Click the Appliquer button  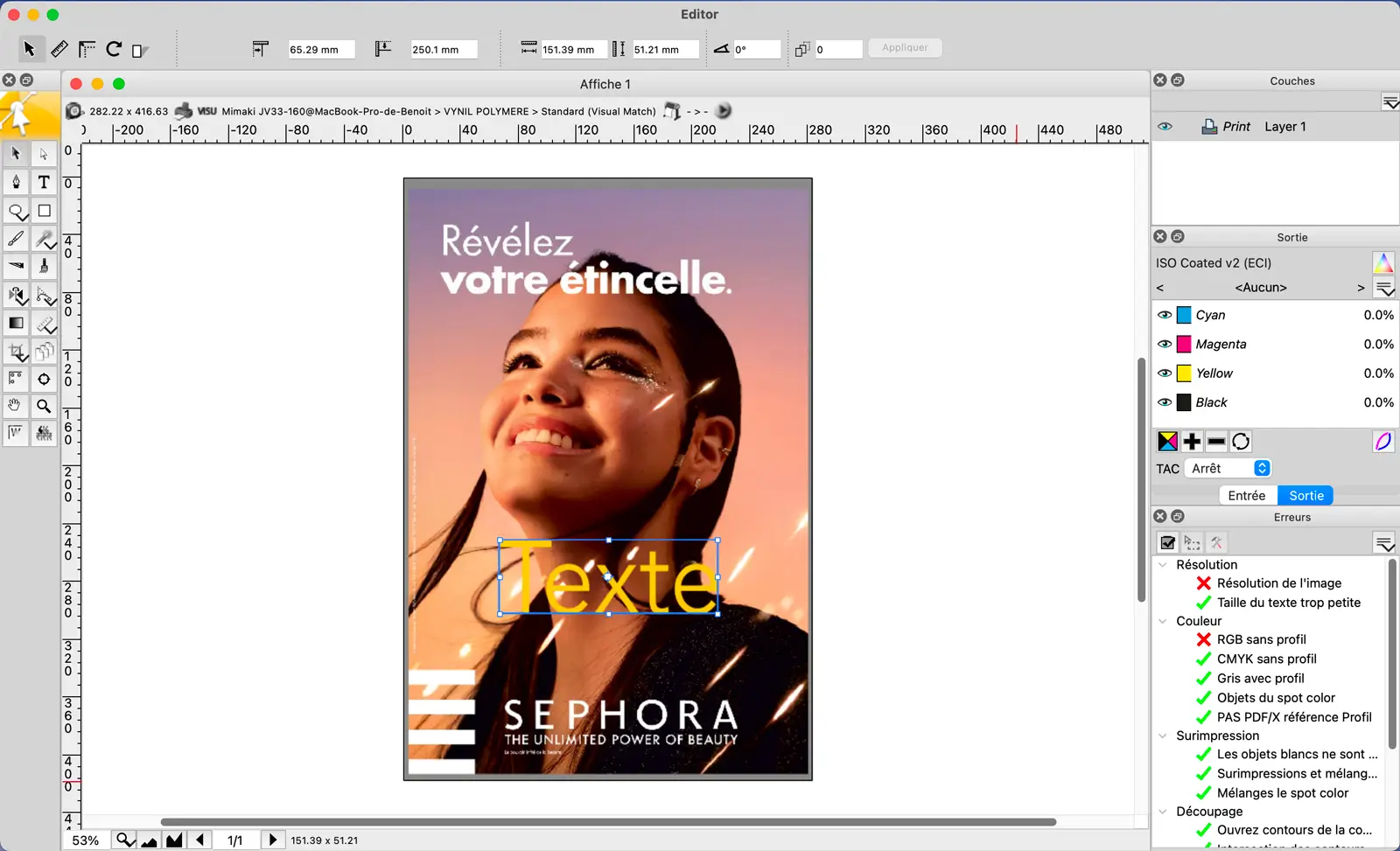click(x=905, y=48)
